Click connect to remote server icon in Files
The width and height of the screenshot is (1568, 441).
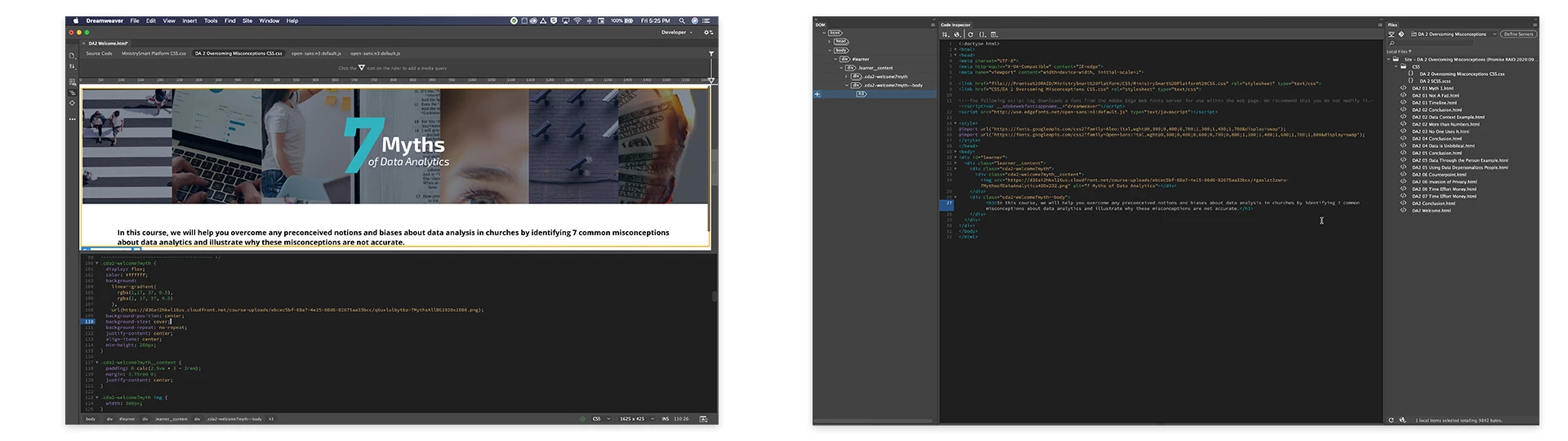tap(1392, 34)
